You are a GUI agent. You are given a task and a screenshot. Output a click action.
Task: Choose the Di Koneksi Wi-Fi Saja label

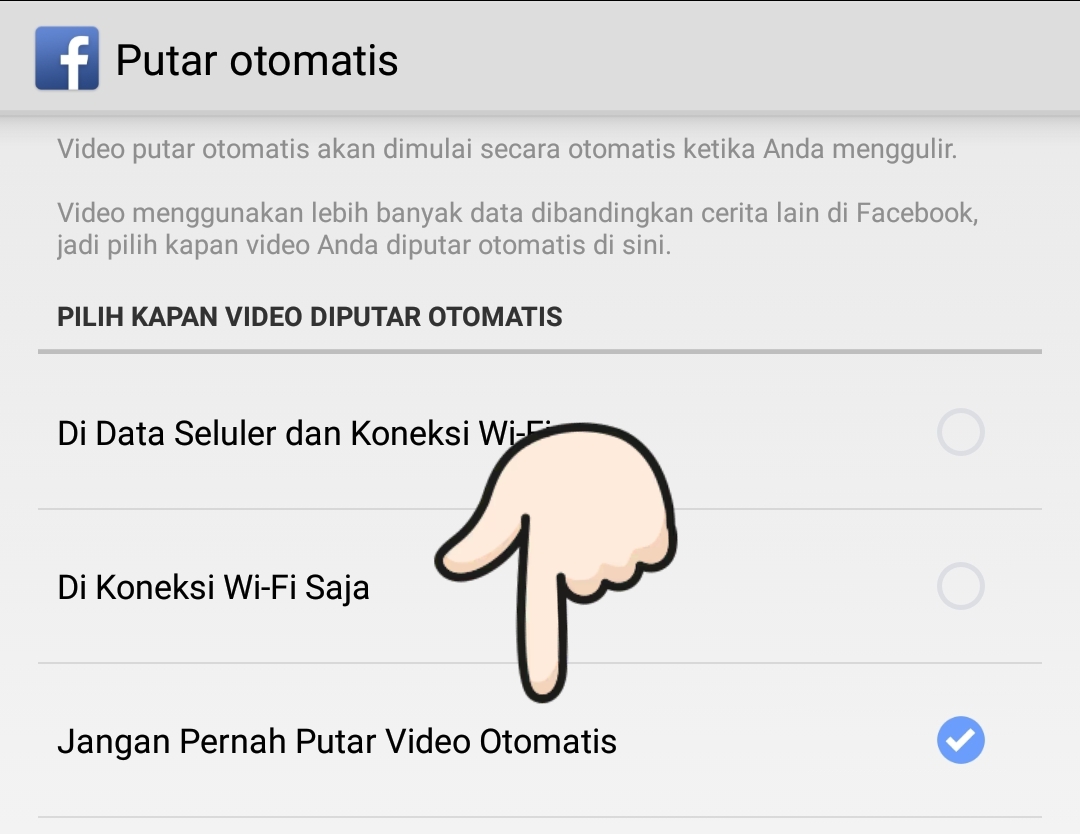214,588
